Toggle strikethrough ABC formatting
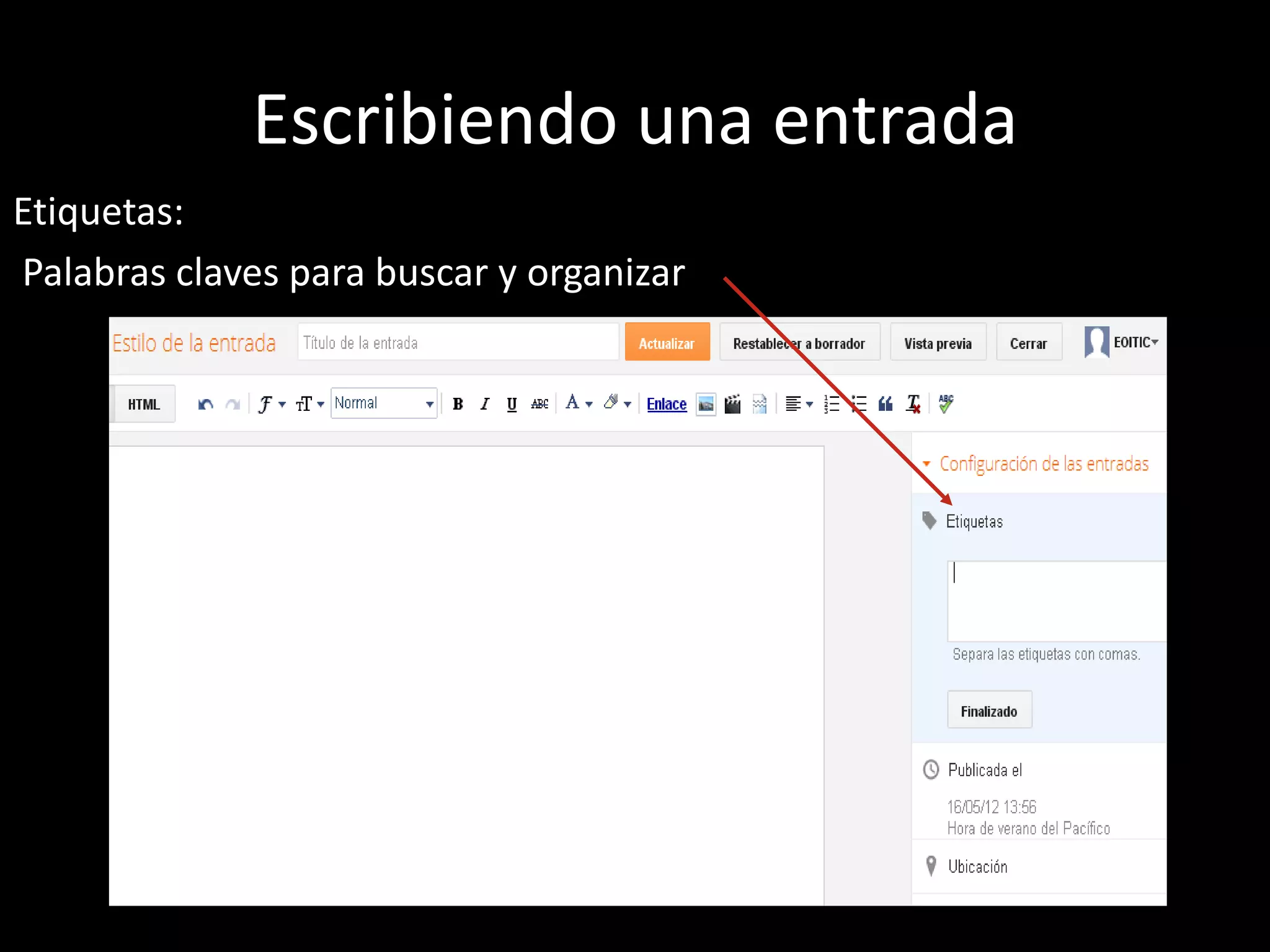This screenshot has height=952, width=1270. pyautogui.click(x=540, y=404)
